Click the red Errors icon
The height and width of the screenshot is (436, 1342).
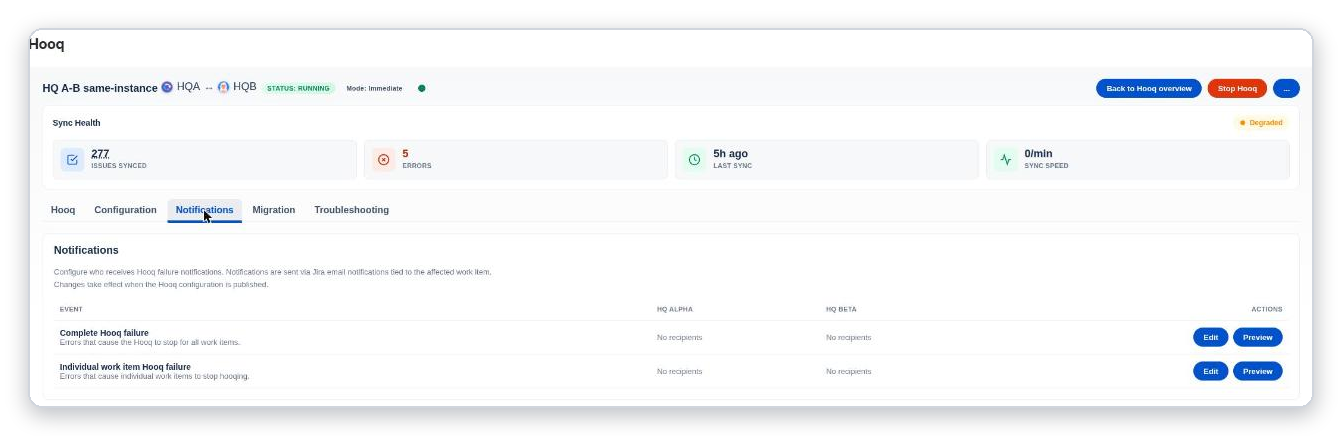[383, 159]
